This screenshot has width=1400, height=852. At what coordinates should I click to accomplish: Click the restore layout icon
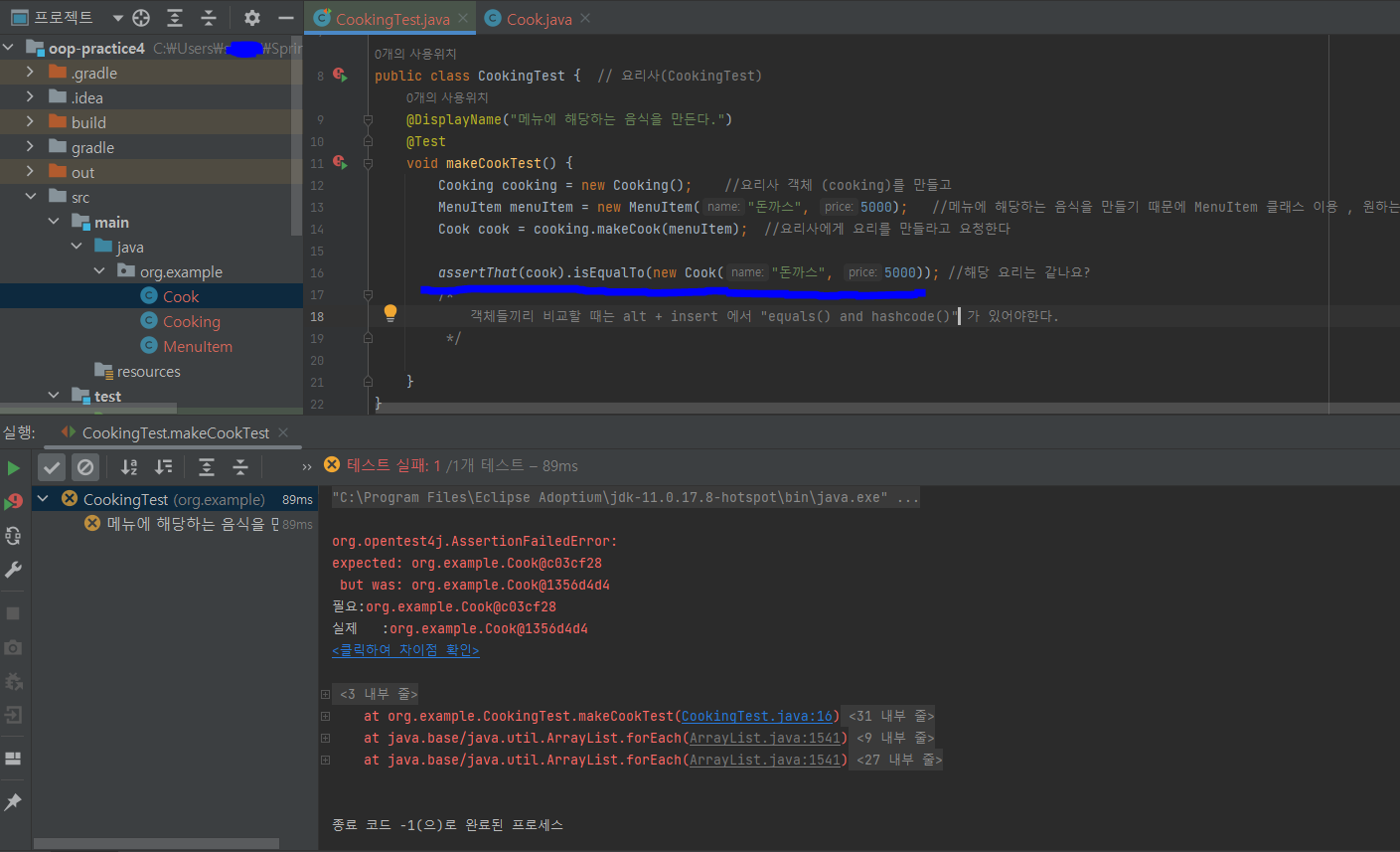[x=13, y=759]
